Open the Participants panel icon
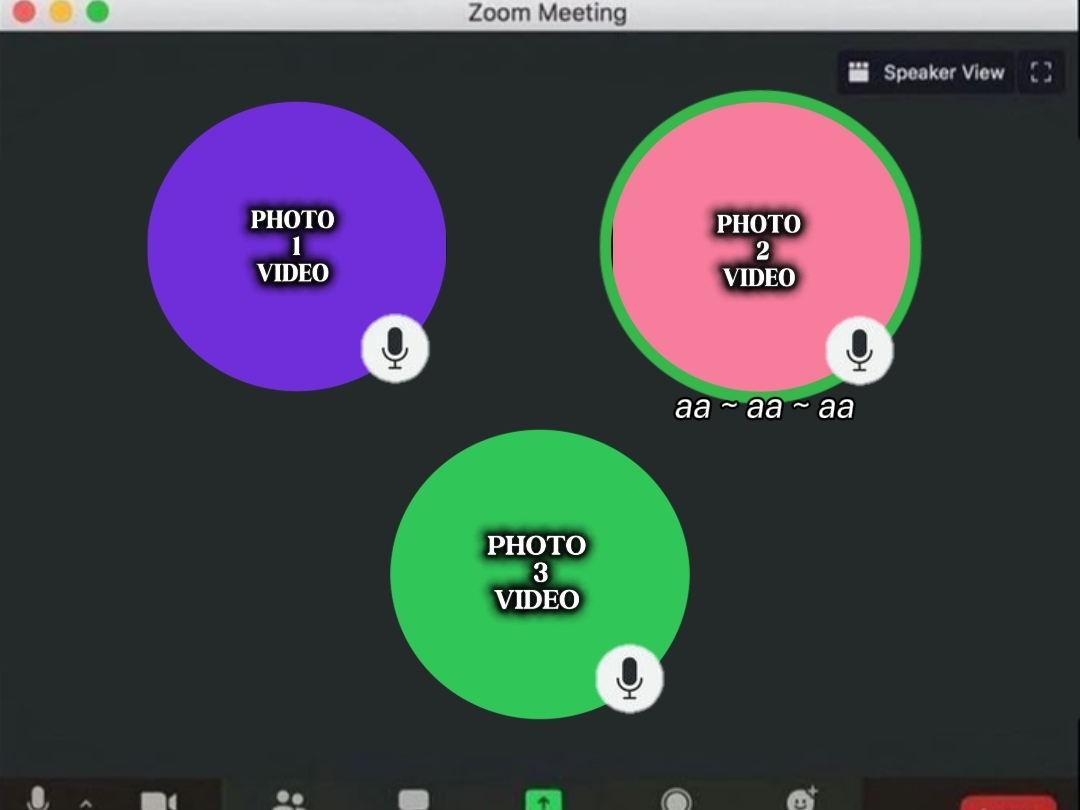Viewport: 1080px width, 810px height. pyautogui.click(x=289, y=800)
